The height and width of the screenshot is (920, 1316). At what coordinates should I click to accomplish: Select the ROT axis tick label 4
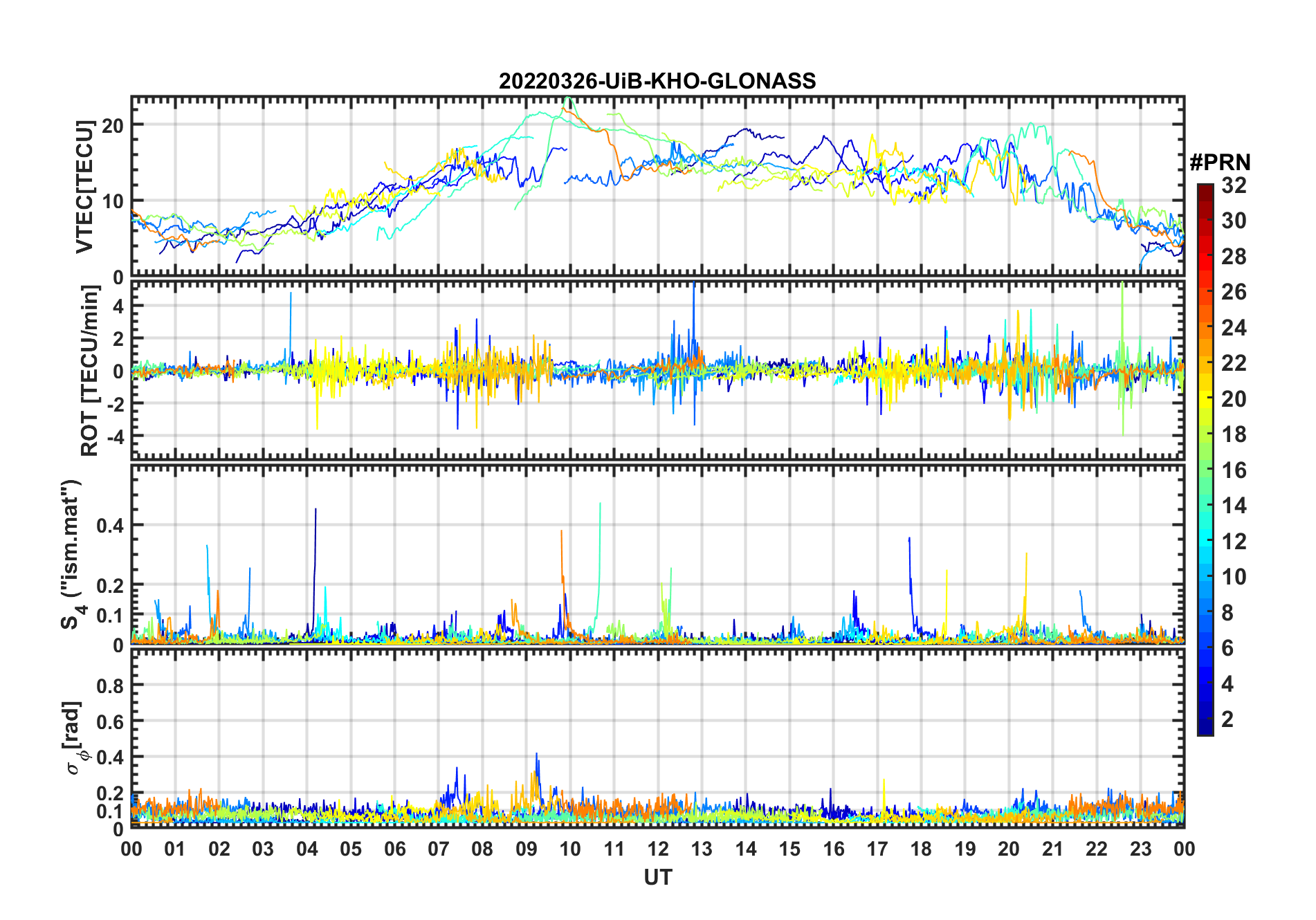pos(118,306)
